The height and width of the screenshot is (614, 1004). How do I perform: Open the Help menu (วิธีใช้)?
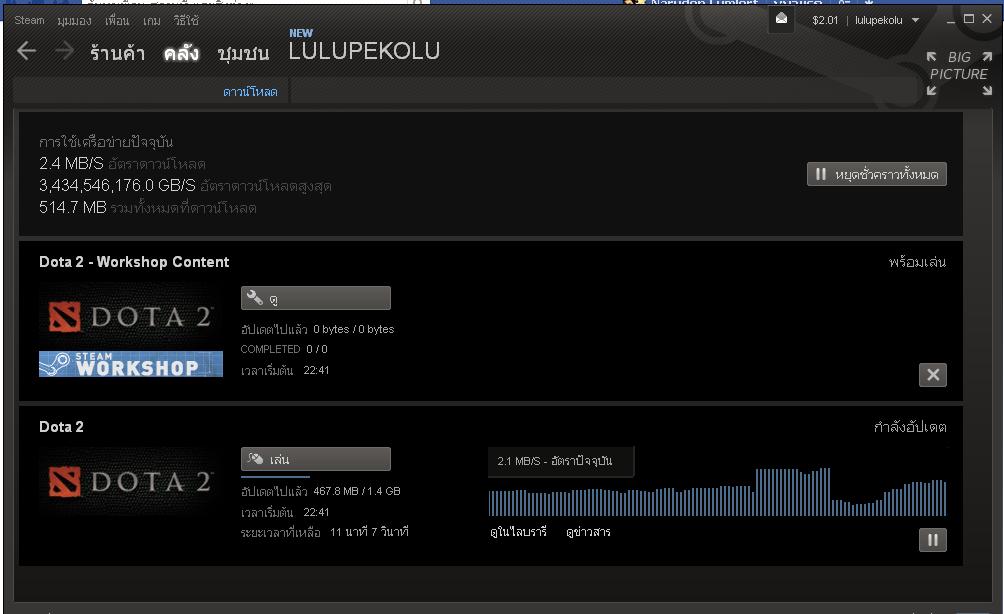pos(186,20)
